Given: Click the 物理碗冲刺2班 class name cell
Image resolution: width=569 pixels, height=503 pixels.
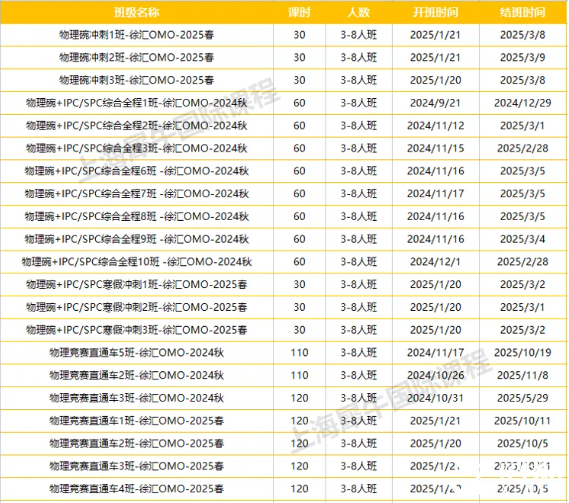Looking at the screenshot, I should tap(136, 57).
